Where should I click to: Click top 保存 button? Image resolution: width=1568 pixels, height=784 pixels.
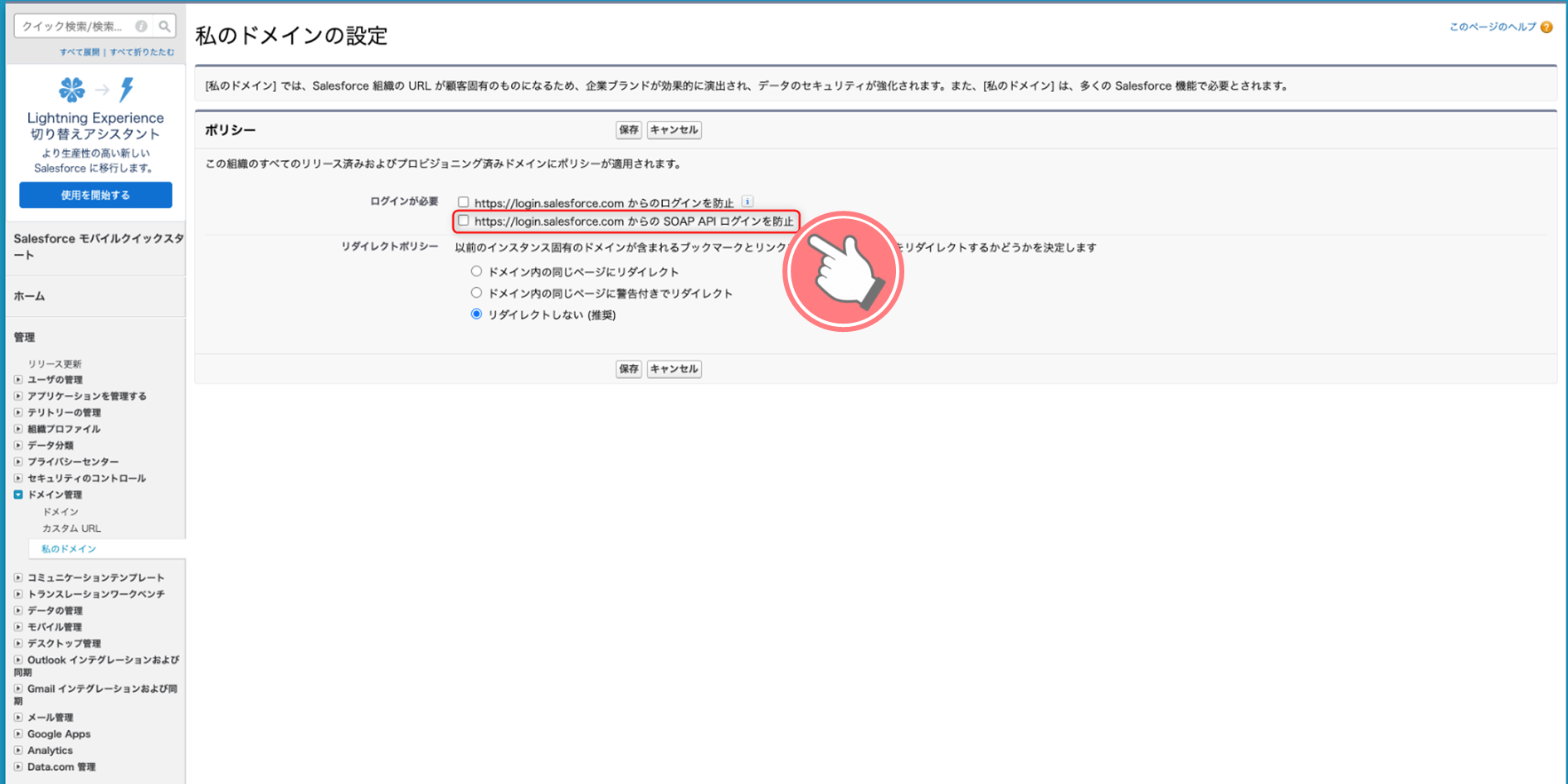[x=628, y=130]
